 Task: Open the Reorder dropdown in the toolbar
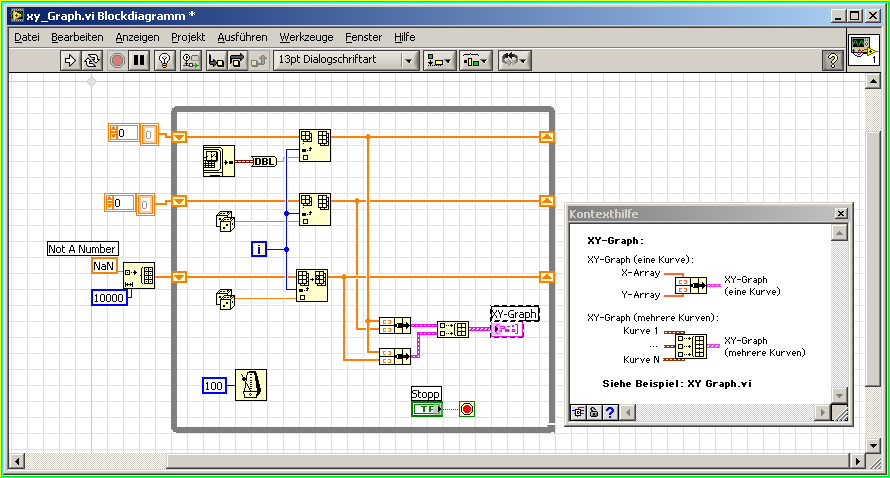tap(513, 60)
